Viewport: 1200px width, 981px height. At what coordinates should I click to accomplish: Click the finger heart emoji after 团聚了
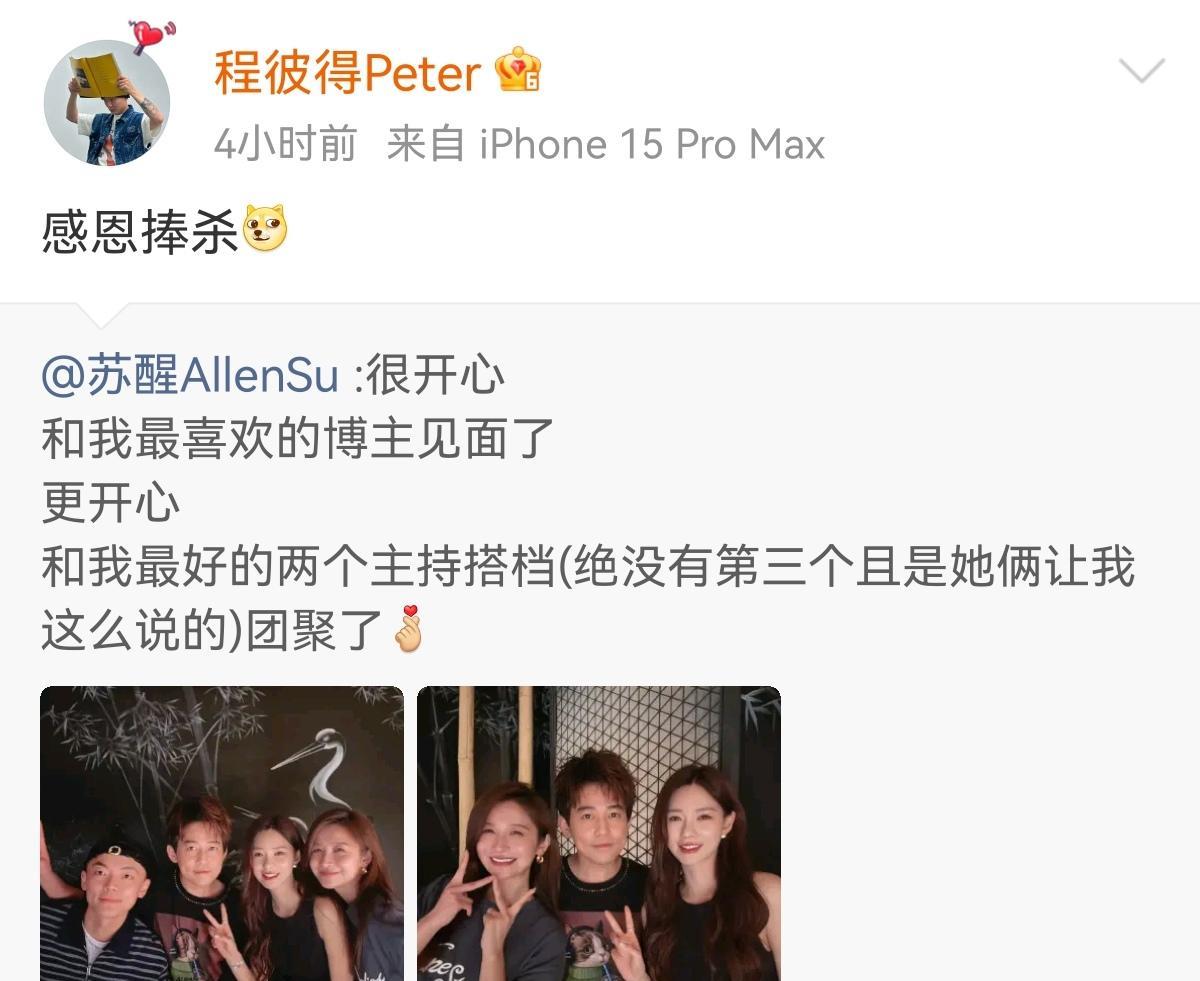(408, 629)
